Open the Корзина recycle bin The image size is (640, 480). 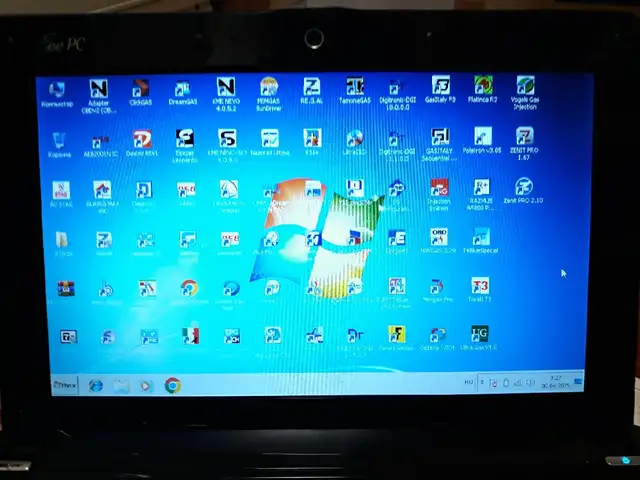pos(59,145)
